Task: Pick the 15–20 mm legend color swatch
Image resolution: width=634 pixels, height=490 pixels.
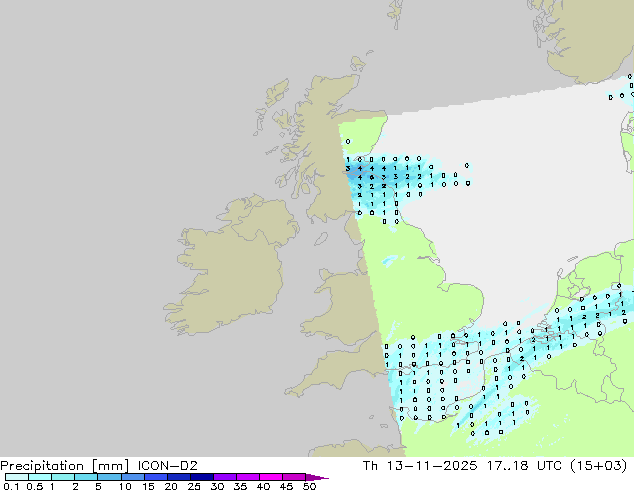Action: pos(155,477)
